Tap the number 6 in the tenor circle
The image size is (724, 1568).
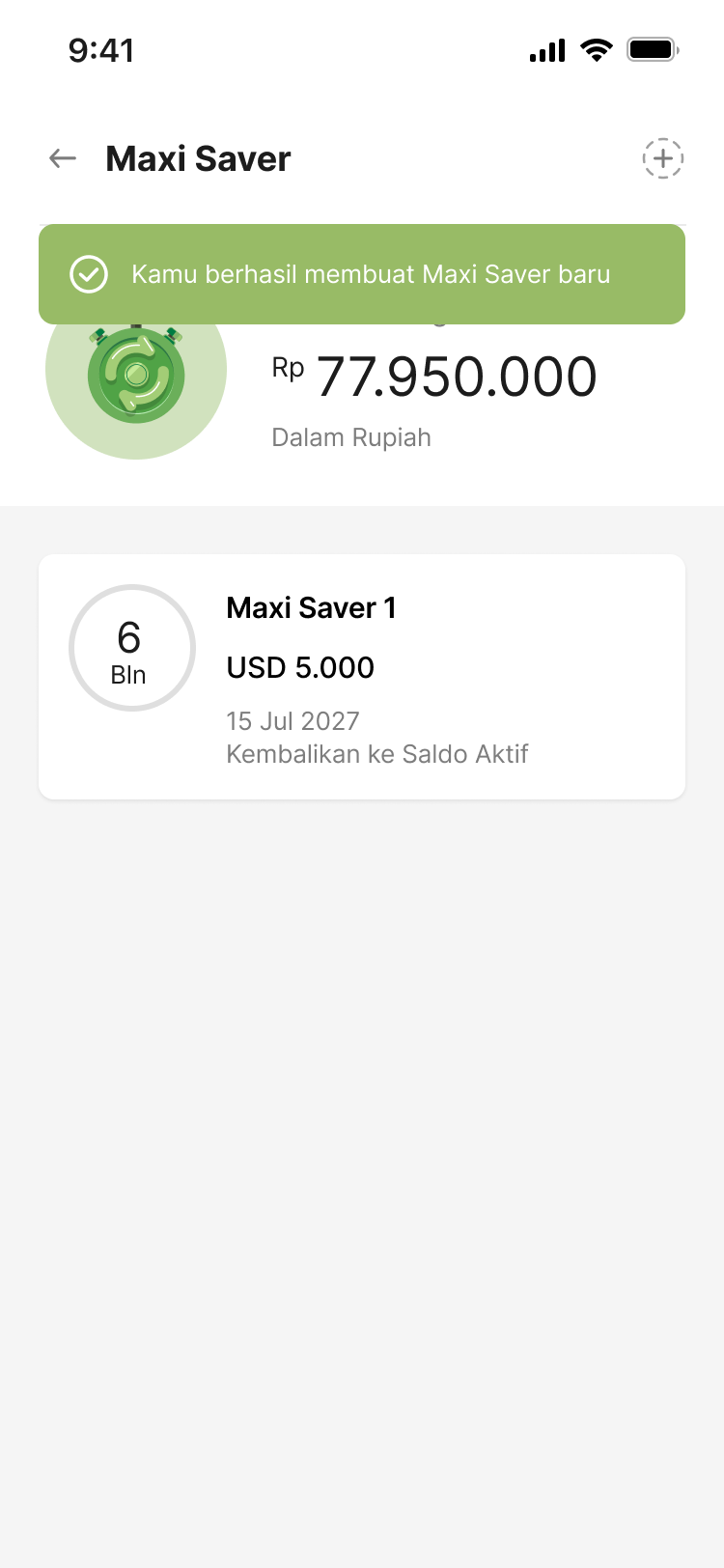(129, 637)
